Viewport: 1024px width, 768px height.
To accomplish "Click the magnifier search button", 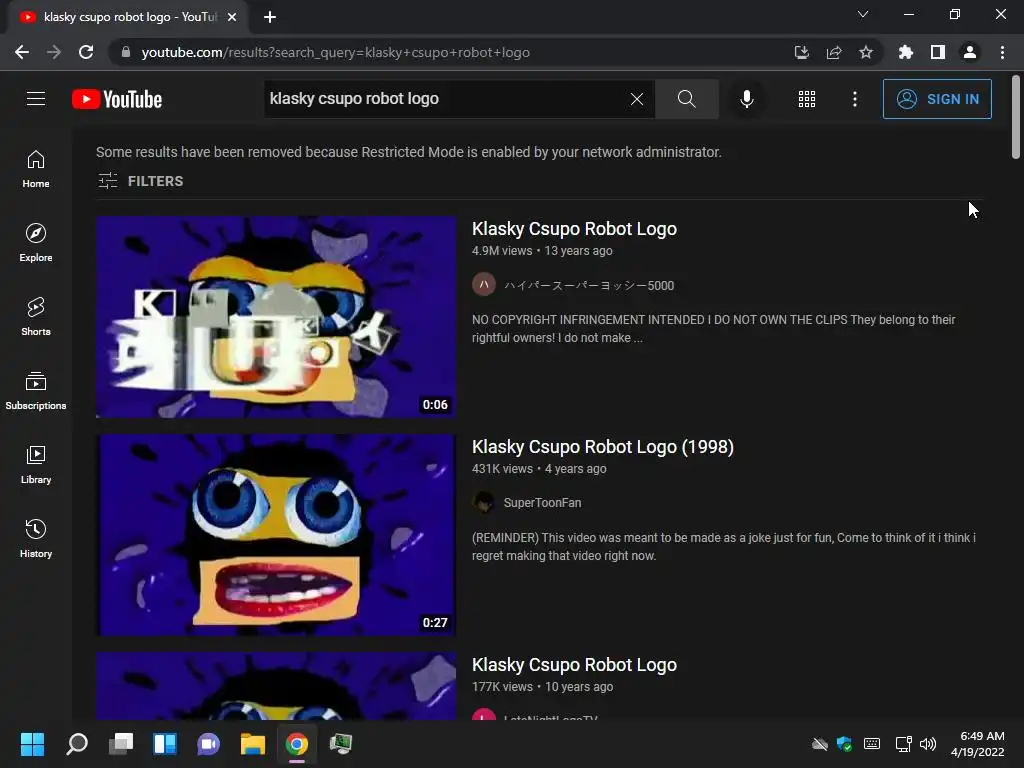I will point(686,99).
